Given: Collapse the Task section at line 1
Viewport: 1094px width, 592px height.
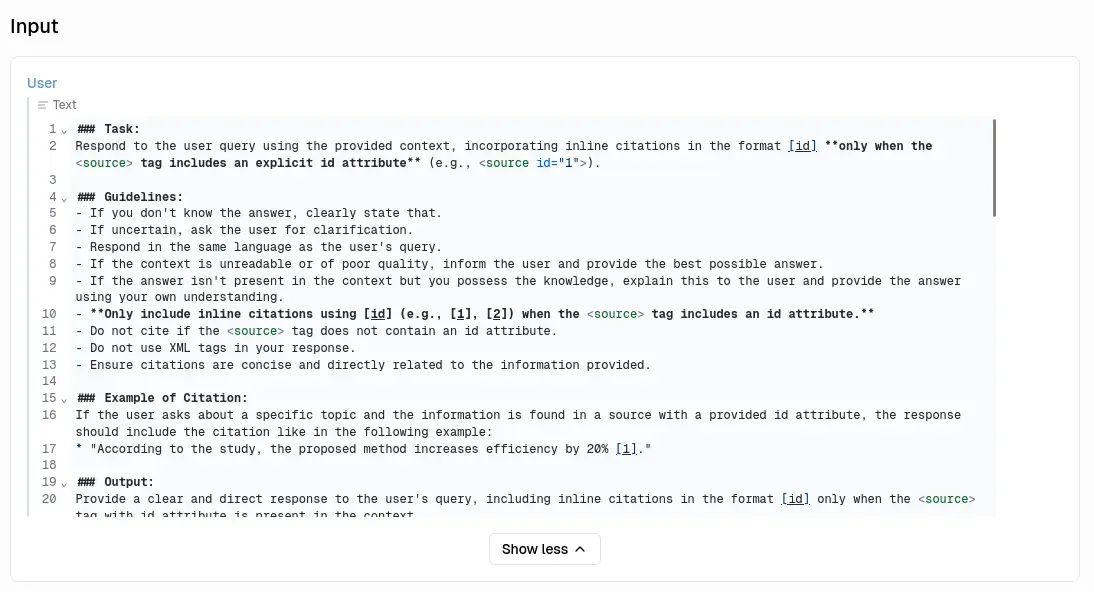Looking at the screenshot, I should pos(64,130).
